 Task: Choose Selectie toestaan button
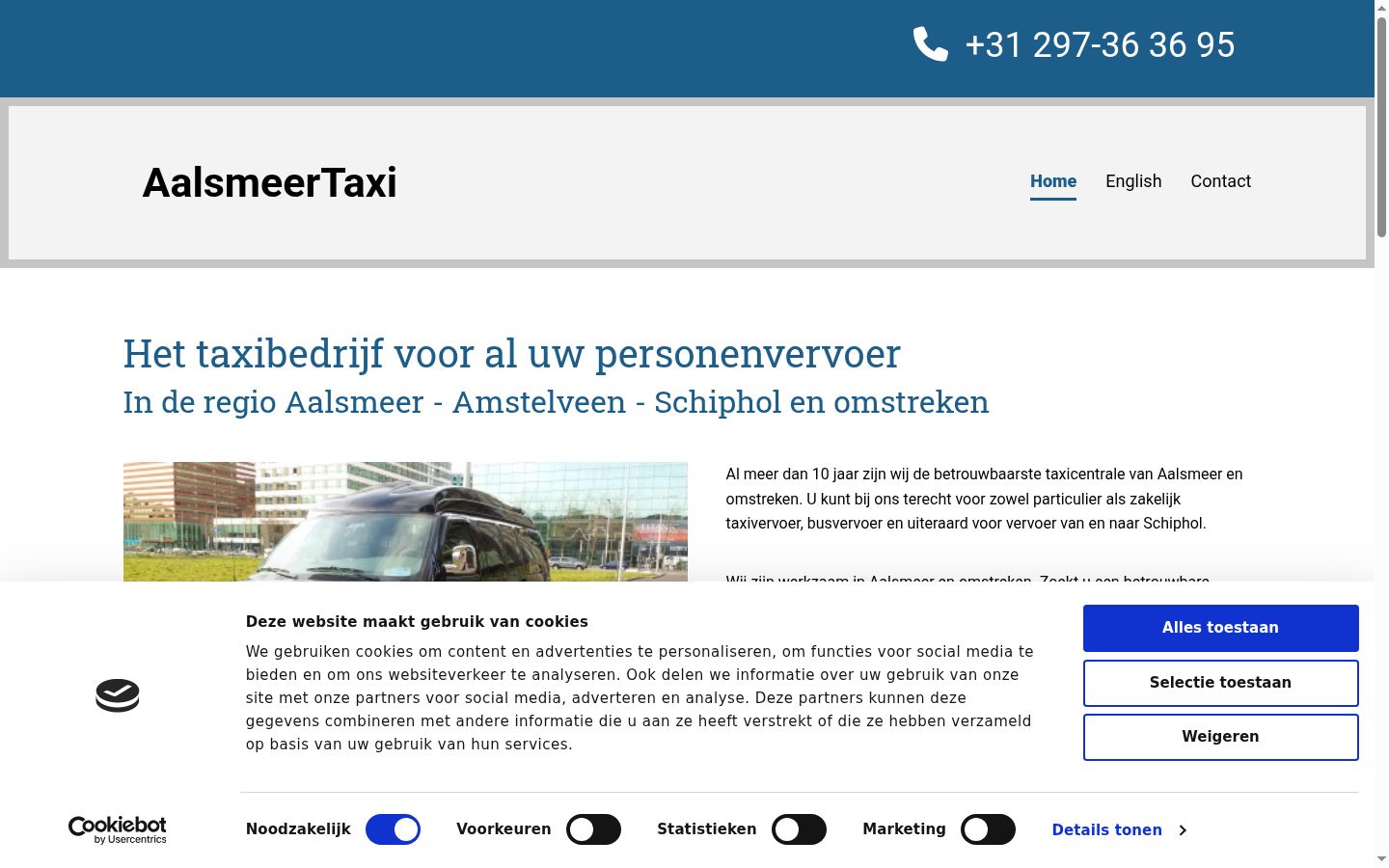[1220, 683]
